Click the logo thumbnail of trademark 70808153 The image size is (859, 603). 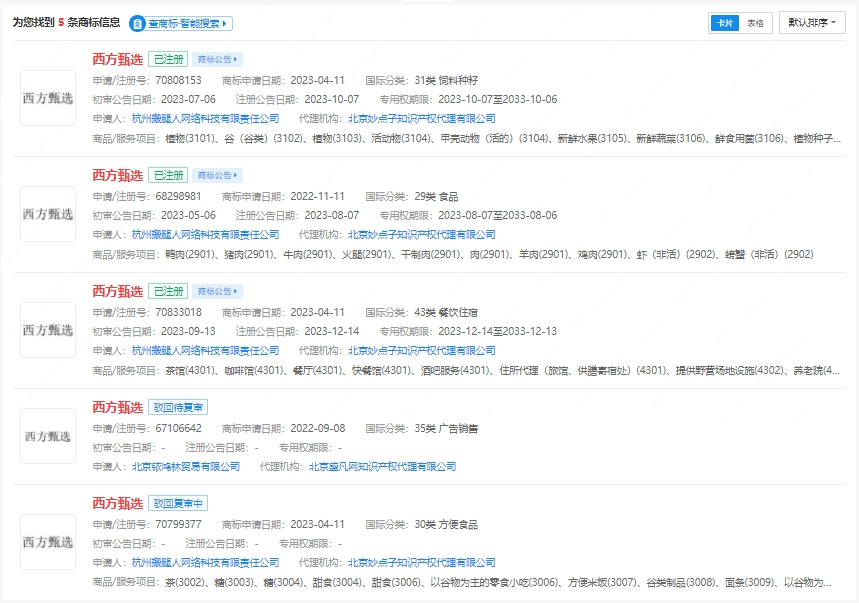point(48,98)
